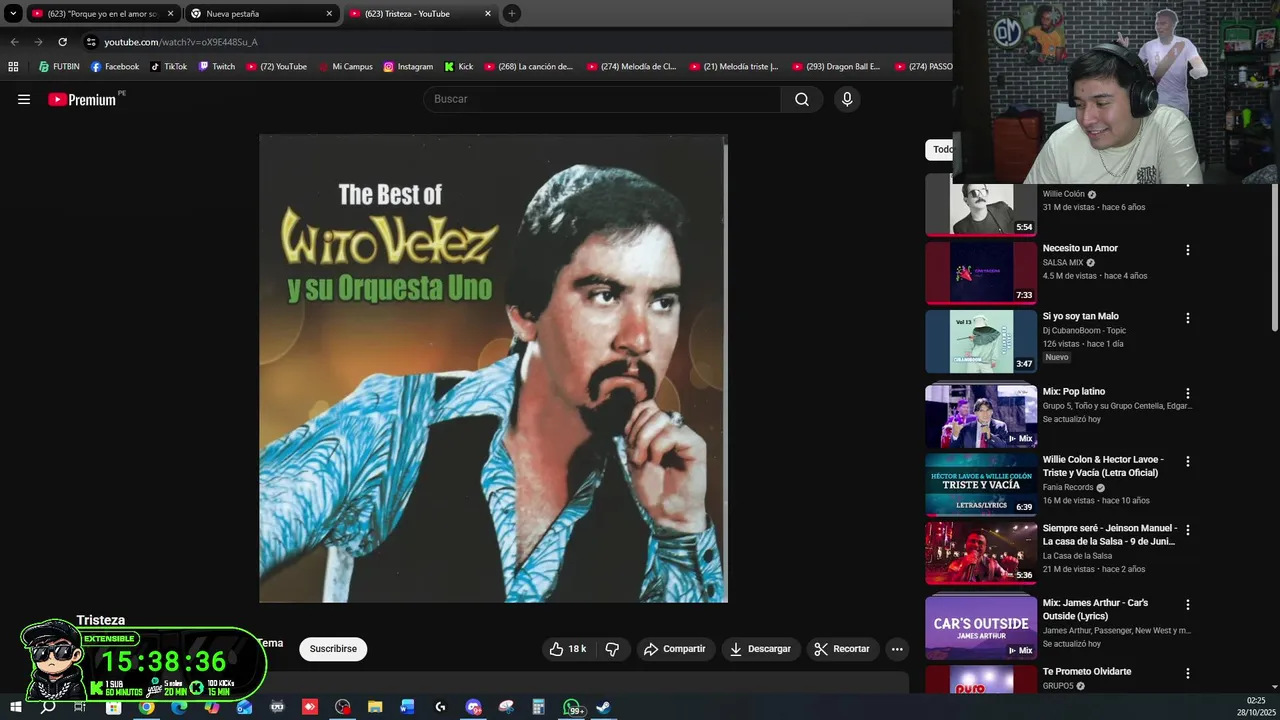
Task: Open options for Car's Outside mix
Action: (x=1188, y=605)
